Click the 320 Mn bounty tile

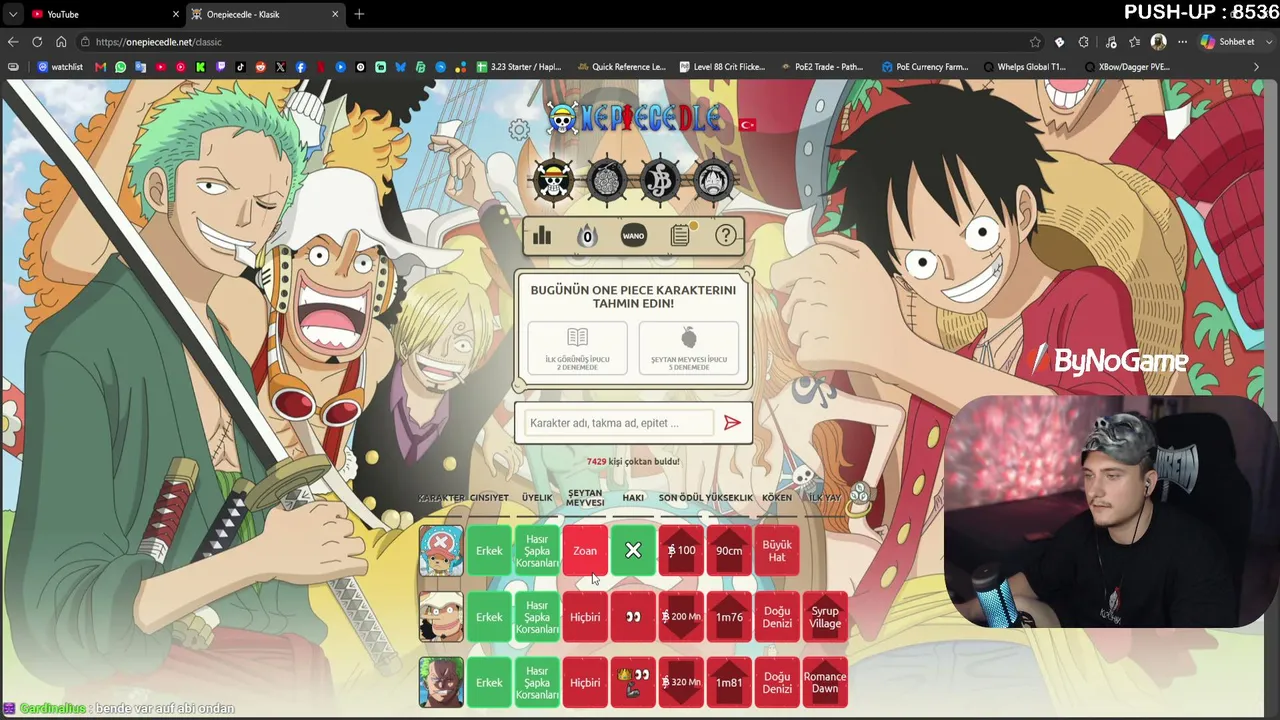(681, 683)
